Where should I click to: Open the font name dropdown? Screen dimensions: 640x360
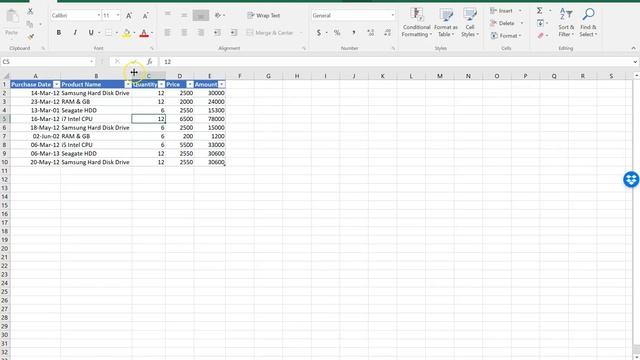(99, 16)
